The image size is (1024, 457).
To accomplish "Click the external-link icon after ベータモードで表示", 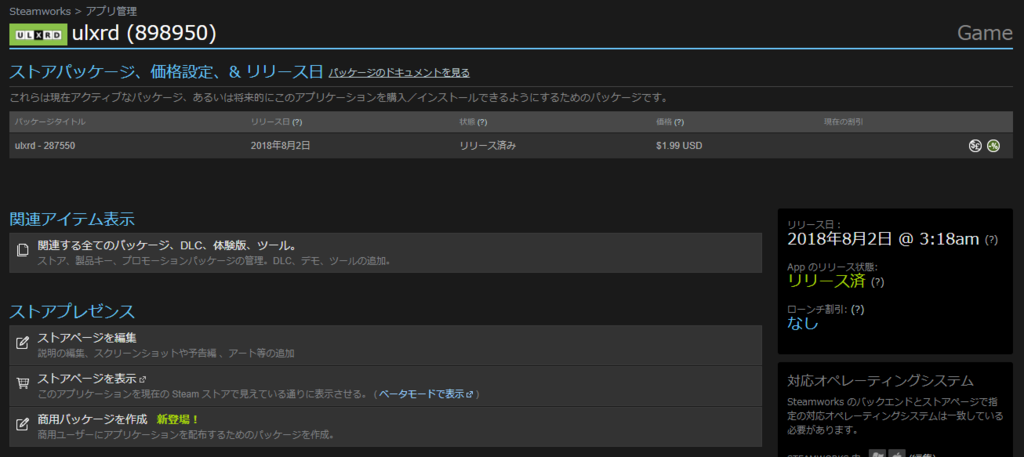I will pyautogui.click(x=470, y=394).
